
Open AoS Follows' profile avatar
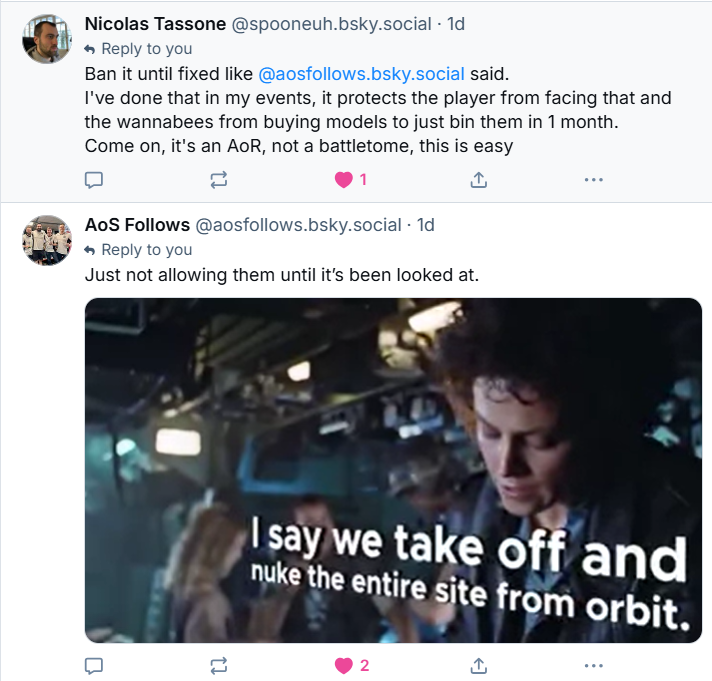click(x=47, y=240)
